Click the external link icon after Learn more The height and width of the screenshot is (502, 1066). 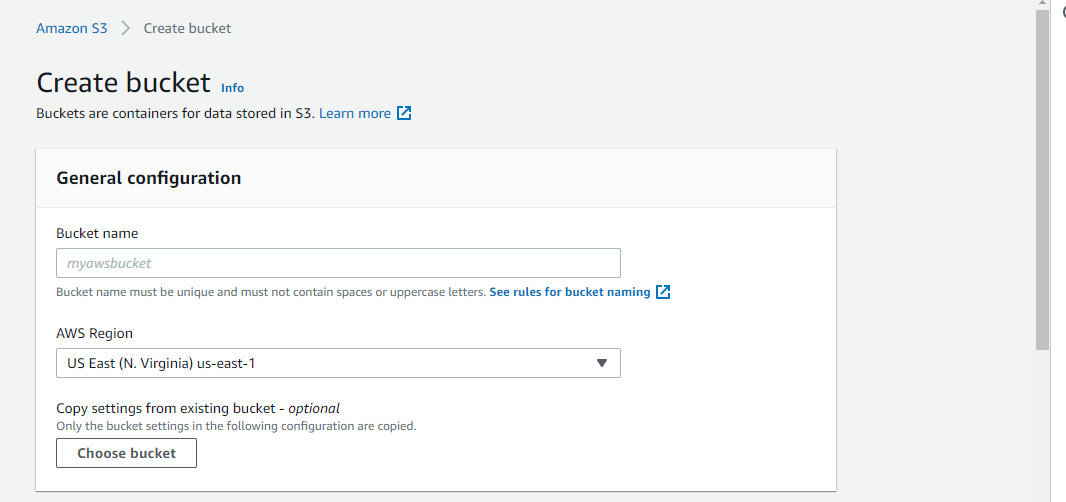tap(404, 113)
